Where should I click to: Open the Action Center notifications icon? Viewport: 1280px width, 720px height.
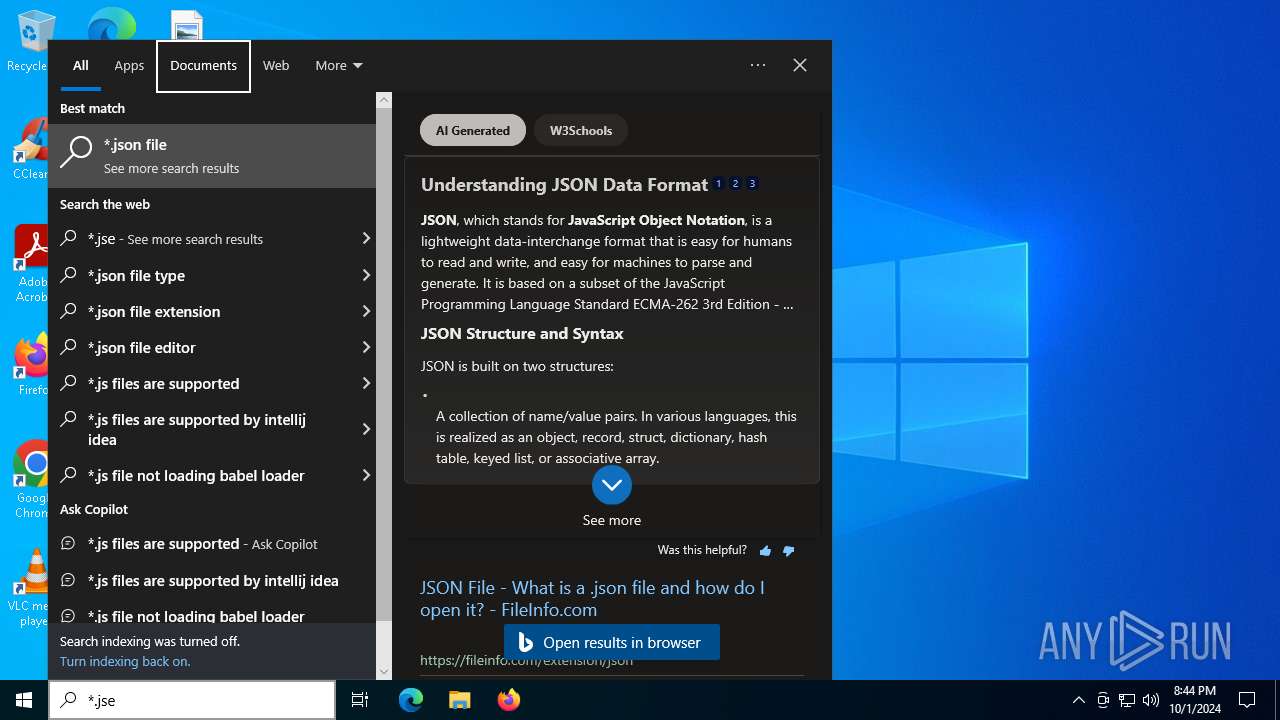[1247, 700]
